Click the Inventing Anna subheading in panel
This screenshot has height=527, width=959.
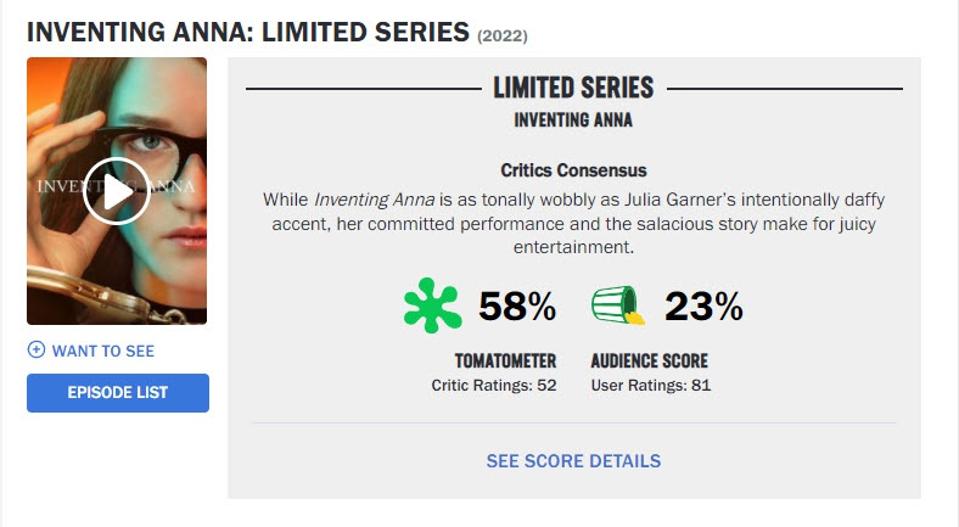click(x=573, y=120)
